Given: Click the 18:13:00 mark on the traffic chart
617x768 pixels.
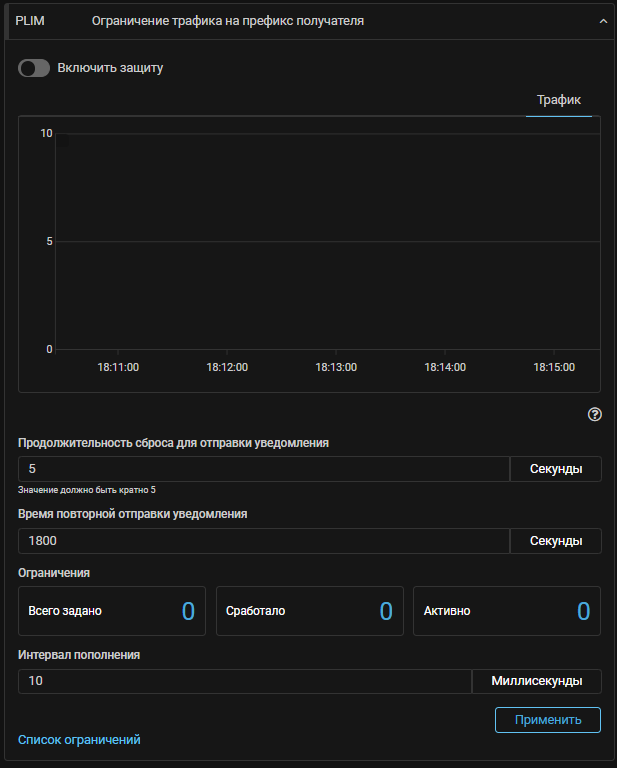Looking at the screenshot, I should pos(336,367).
